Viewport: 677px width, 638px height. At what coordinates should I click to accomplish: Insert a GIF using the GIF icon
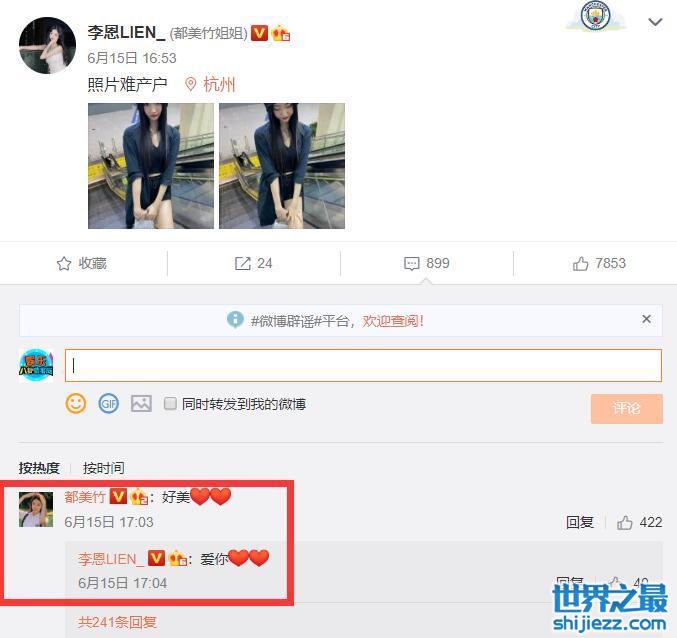tap(108, 404)
